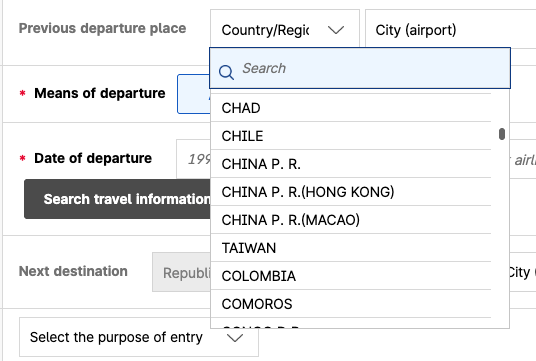Click the dropdown list scrollbar thumb

[x=501, y=134]
